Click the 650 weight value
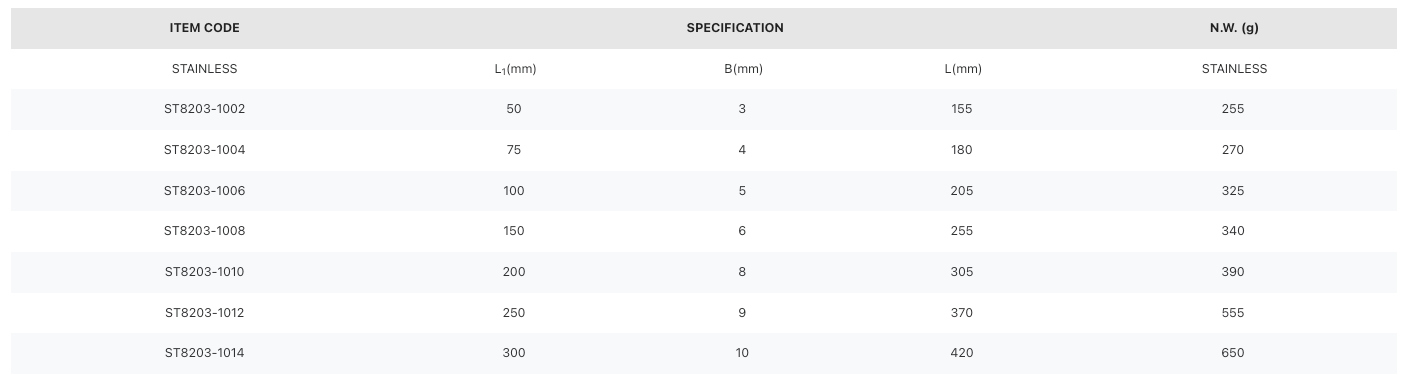This screenshot has width=1406, height=383. pos(1233,353)
